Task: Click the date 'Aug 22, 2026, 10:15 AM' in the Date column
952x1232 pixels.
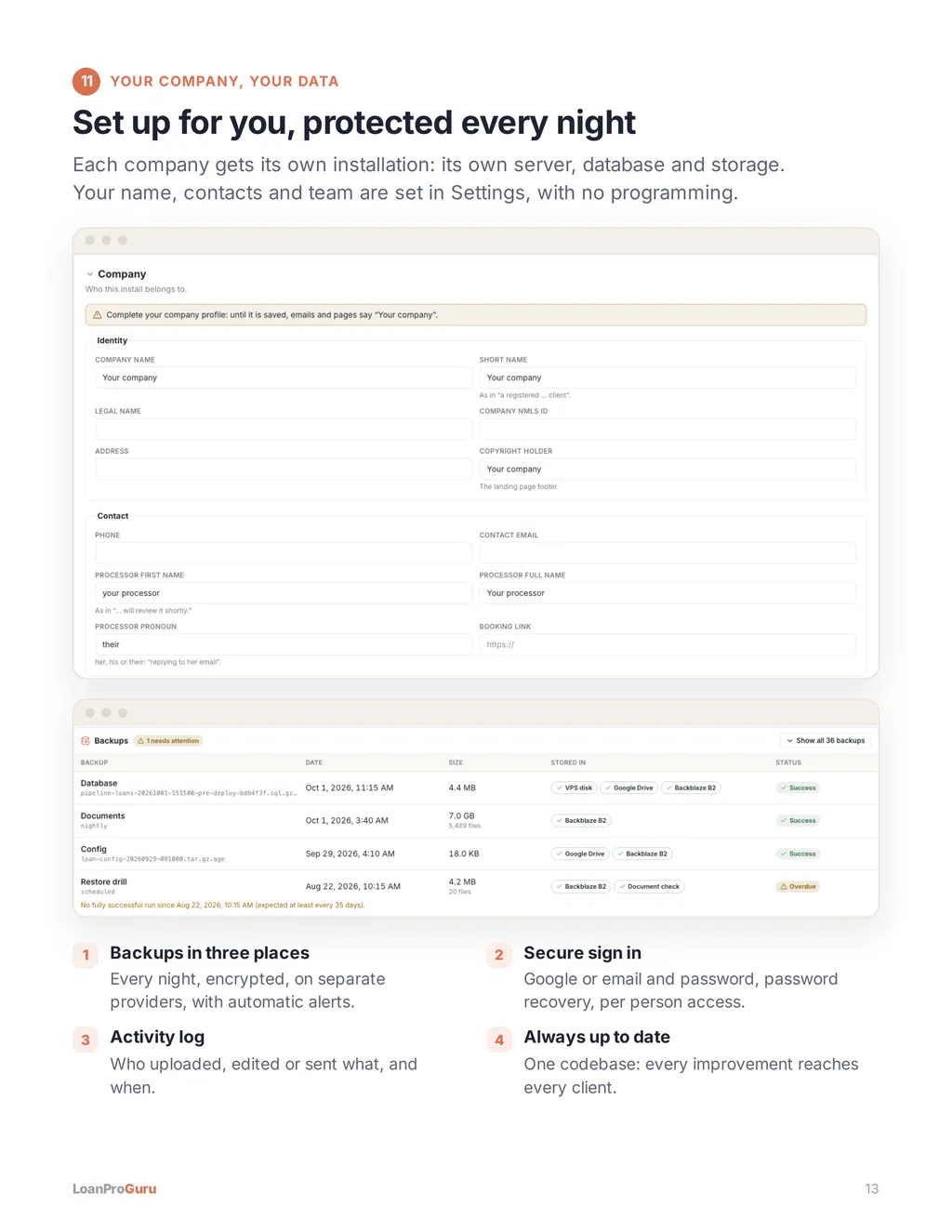Action: [x=353, y=886]
